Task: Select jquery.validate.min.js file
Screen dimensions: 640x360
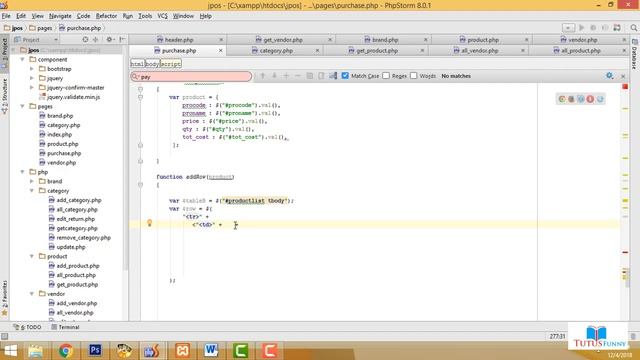Action: click(x=73, y=97)
